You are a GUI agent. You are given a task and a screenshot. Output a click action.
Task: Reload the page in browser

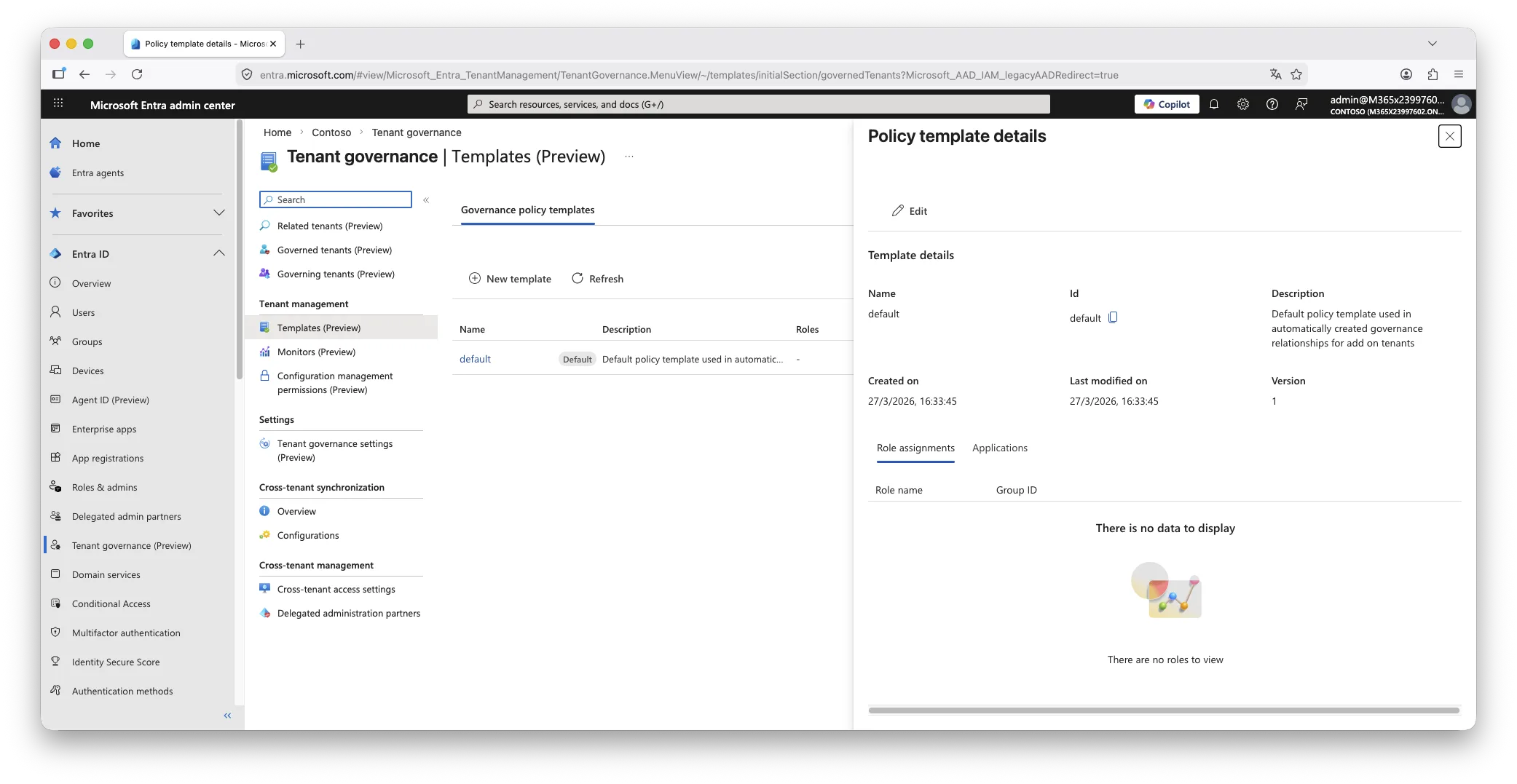tap(137, 74)
